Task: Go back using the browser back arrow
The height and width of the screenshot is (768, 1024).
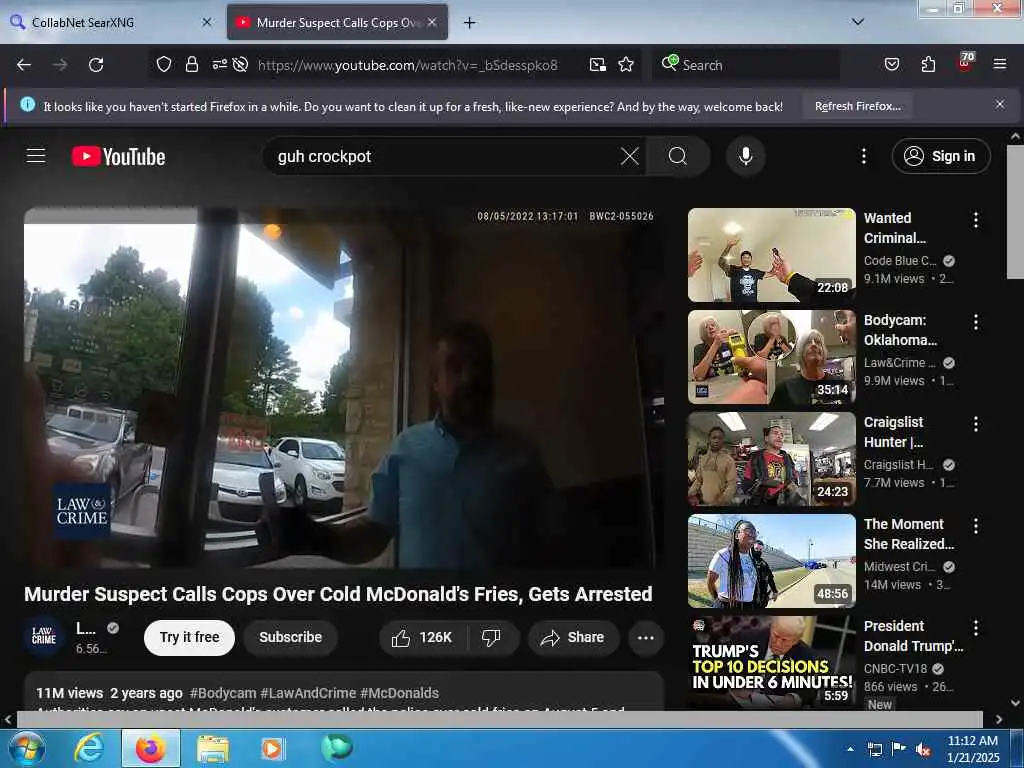Action: click(24, 65)
